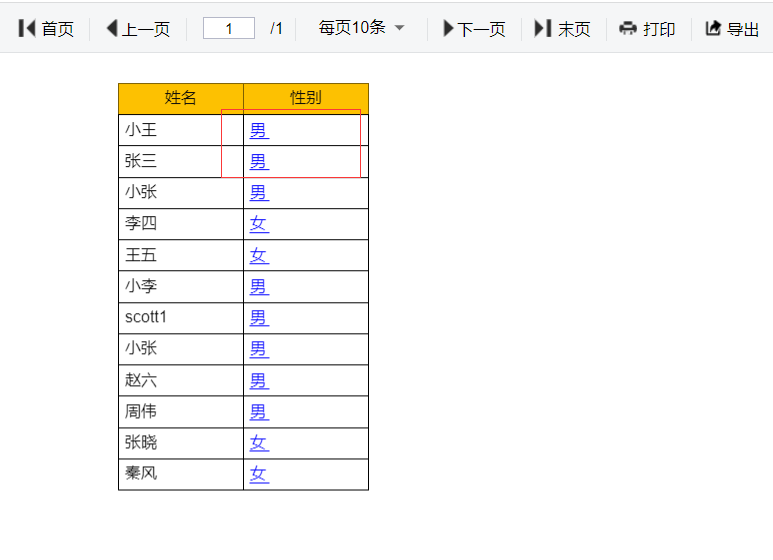Select the name cell 秦风

(181, 474)
